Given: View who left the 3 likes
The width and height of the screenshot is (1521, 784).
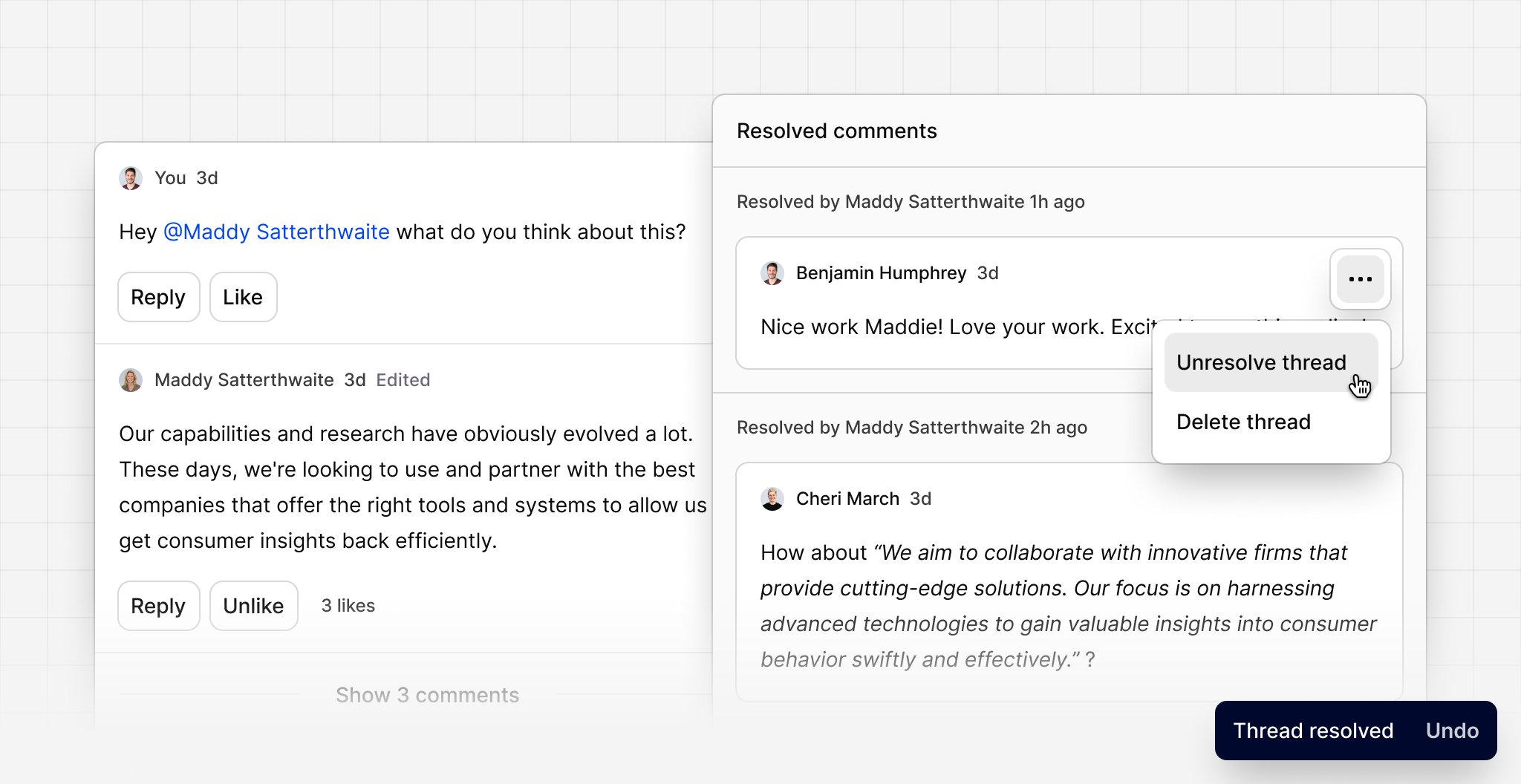Looking at the screenshot, I should click(x=347, y=605).
